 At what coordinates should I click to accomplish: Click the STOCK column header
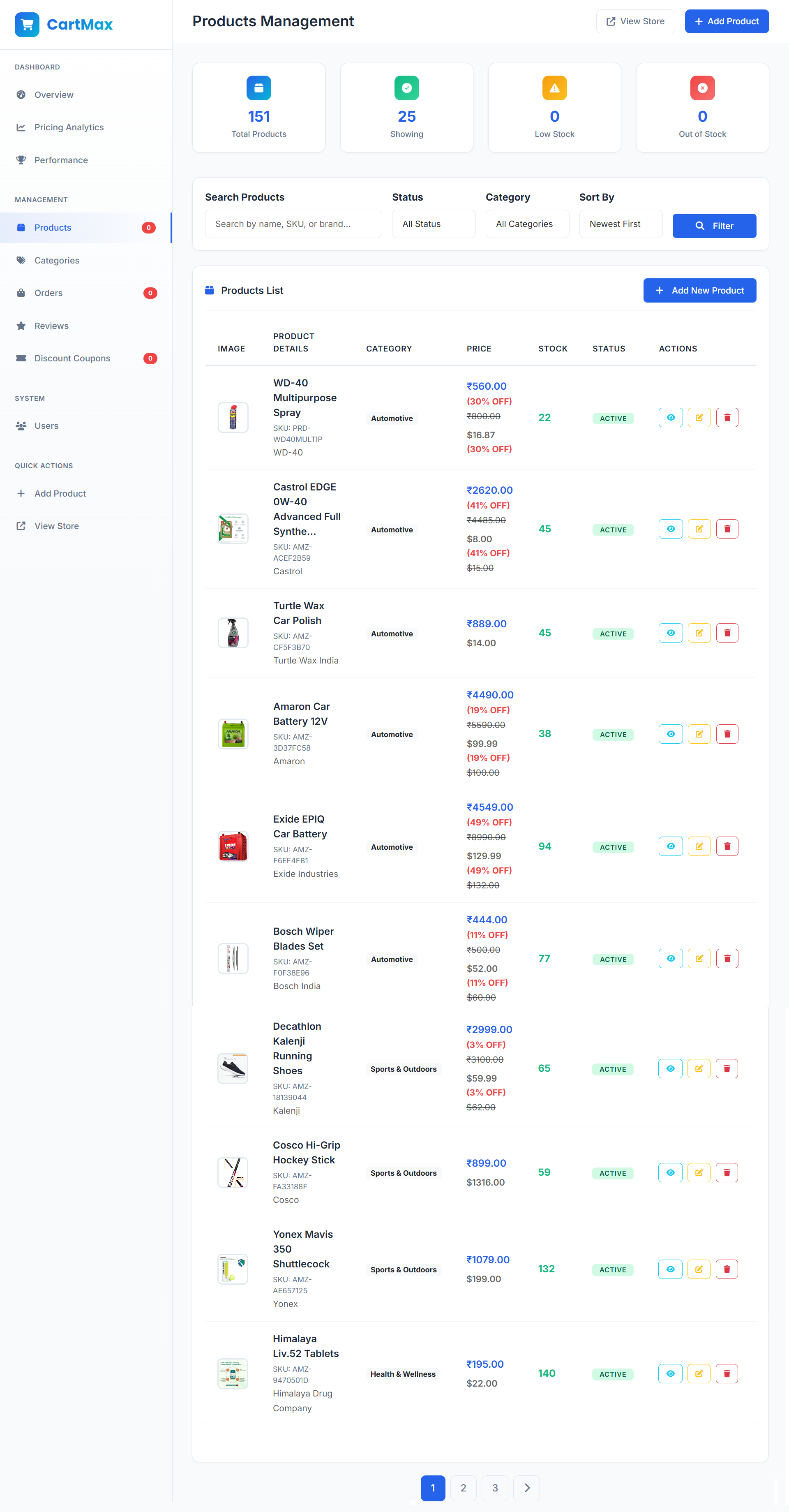553,349
